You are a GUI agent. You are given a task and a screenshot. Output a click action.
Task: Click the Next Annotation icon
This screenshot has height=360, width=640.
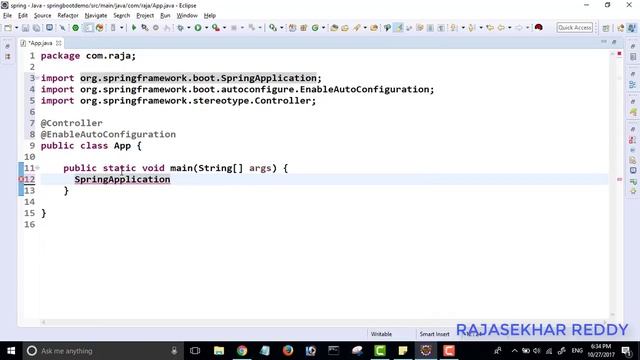pyautogui.click(x=454, y=28)
